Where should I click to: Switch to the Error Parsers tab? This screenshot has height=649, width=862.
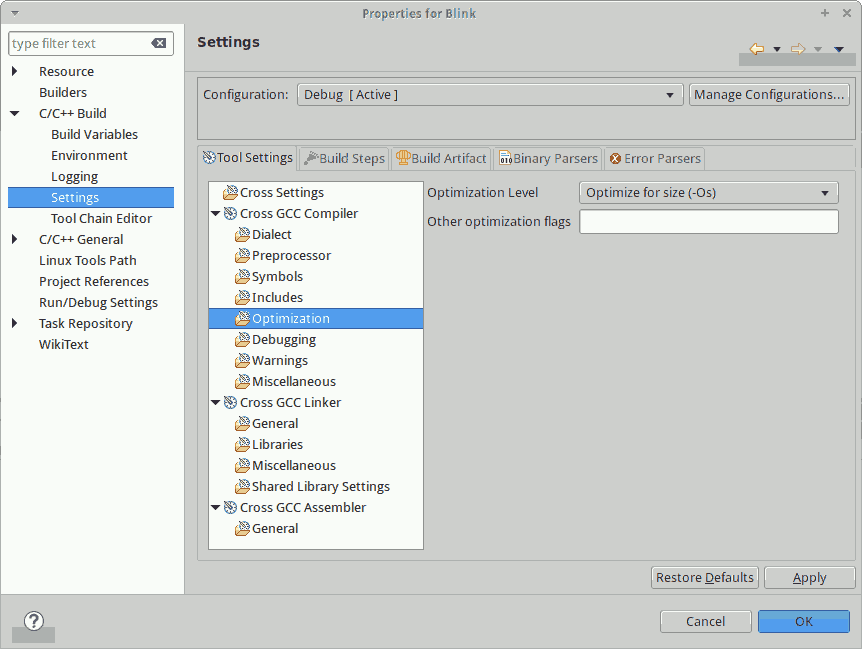tap(656, 158)
